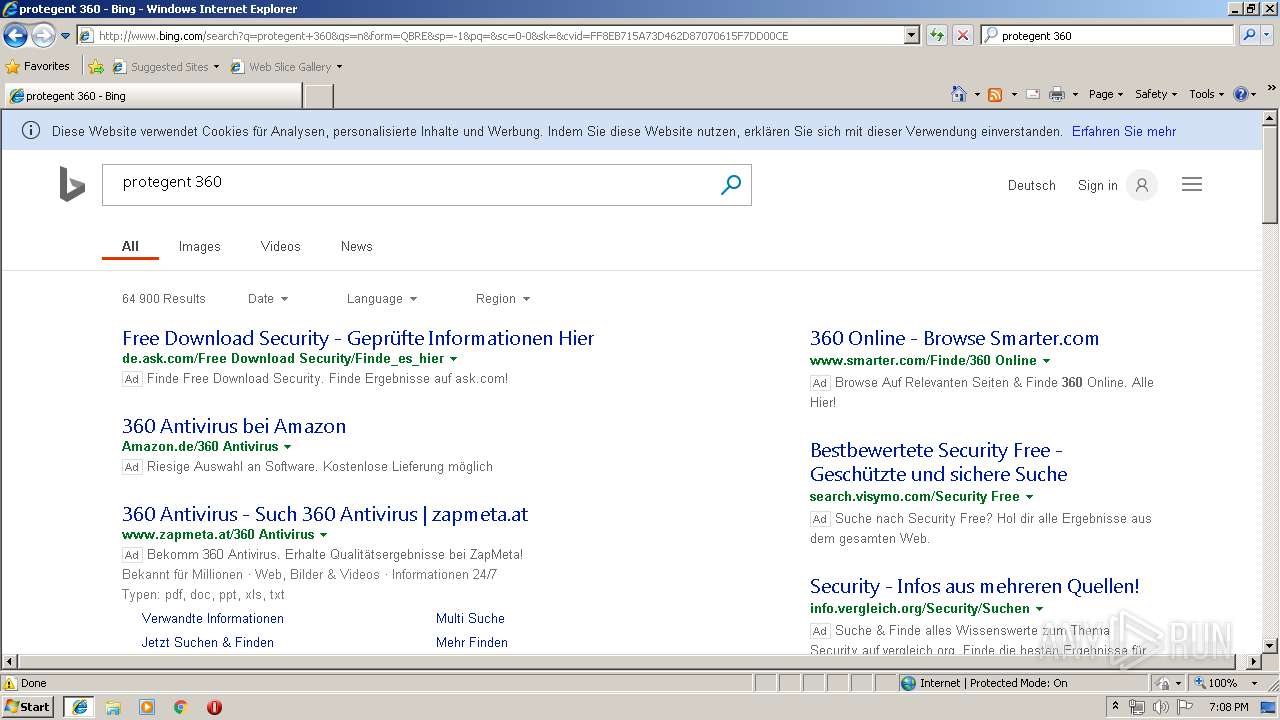Show hidden tray icons arrow
Screen dimensions: 1280x720
(x=1115, y=707)
